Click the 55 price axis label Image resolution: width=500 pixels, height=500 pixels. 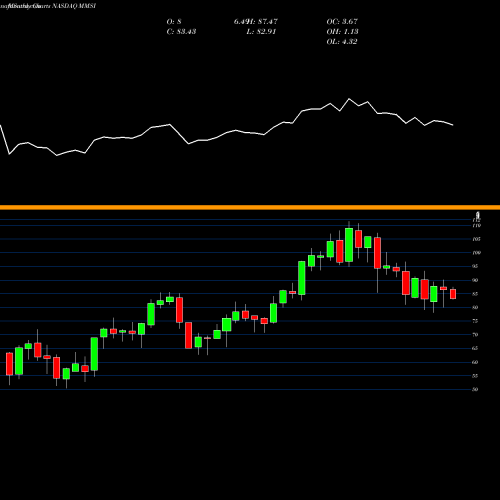pos(475,376)
